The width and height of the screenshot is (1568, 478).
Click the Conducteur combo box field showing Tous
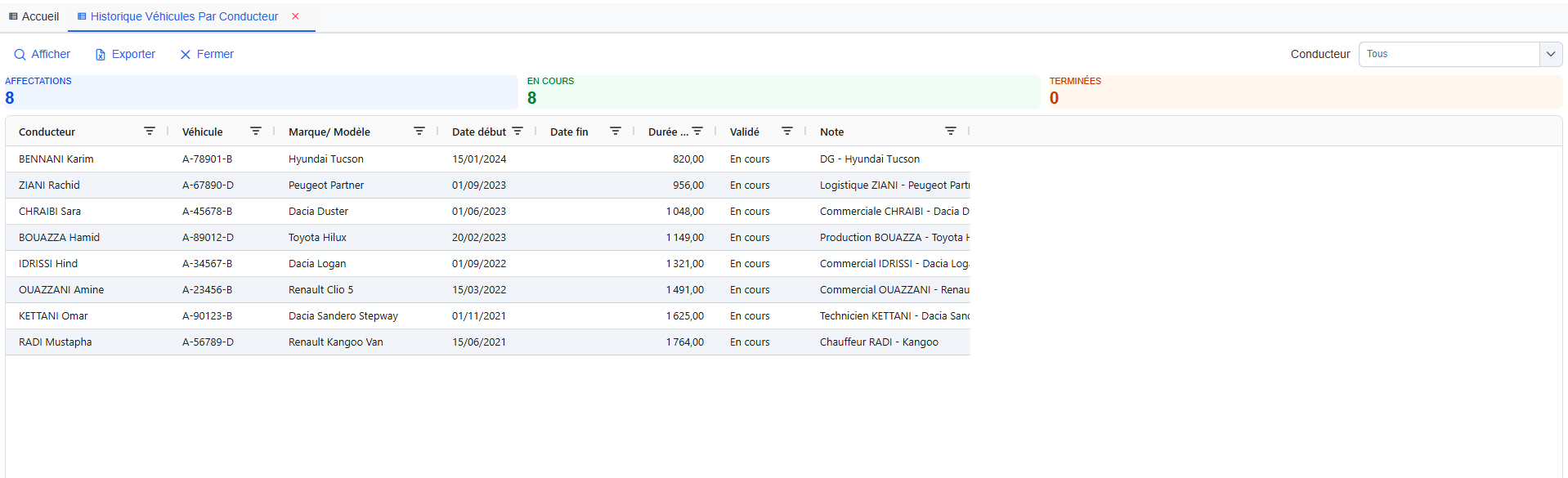[x=1449, y=54]
